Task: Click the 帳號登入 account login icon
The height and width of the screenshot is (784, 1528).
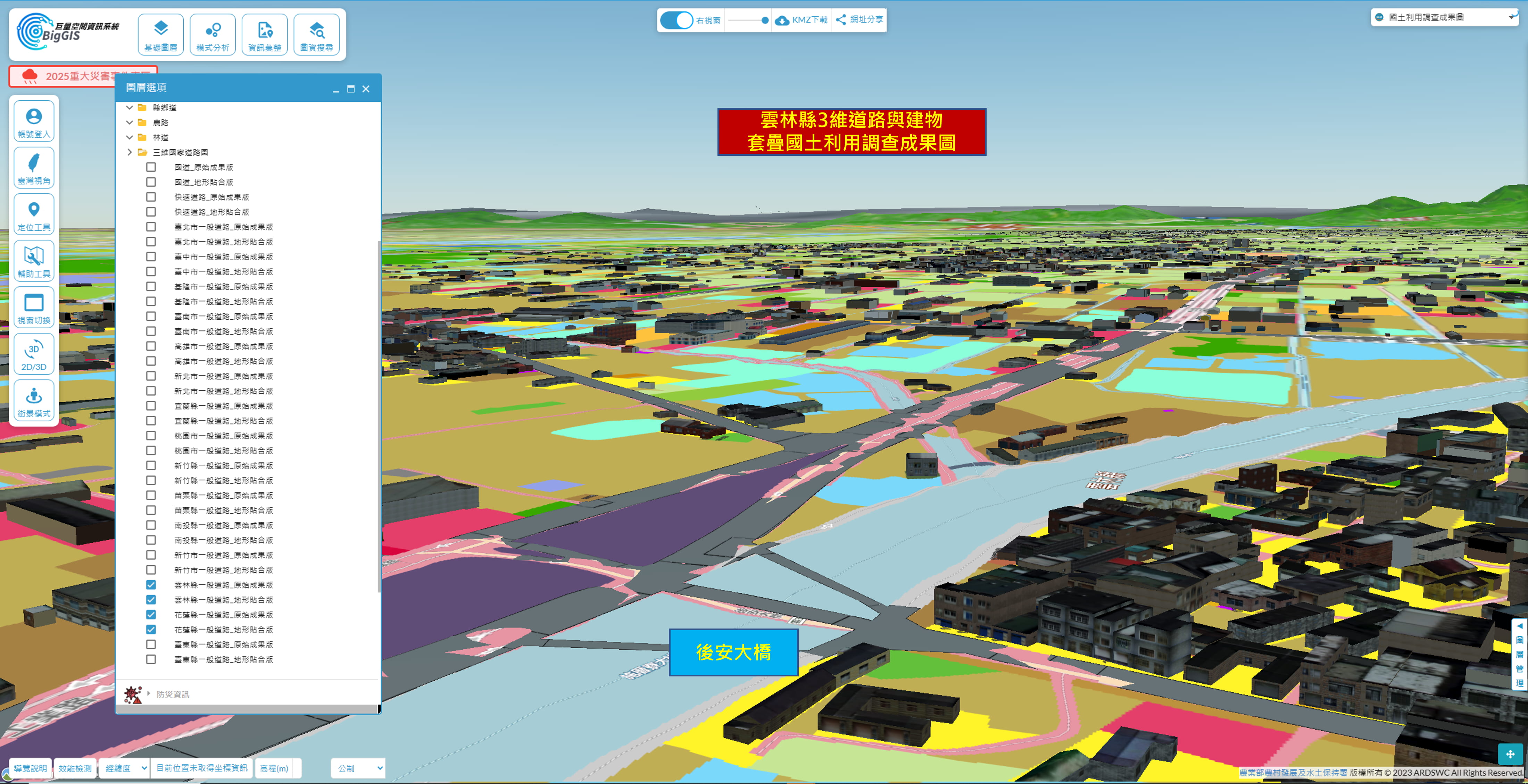Action: [34, 121]
